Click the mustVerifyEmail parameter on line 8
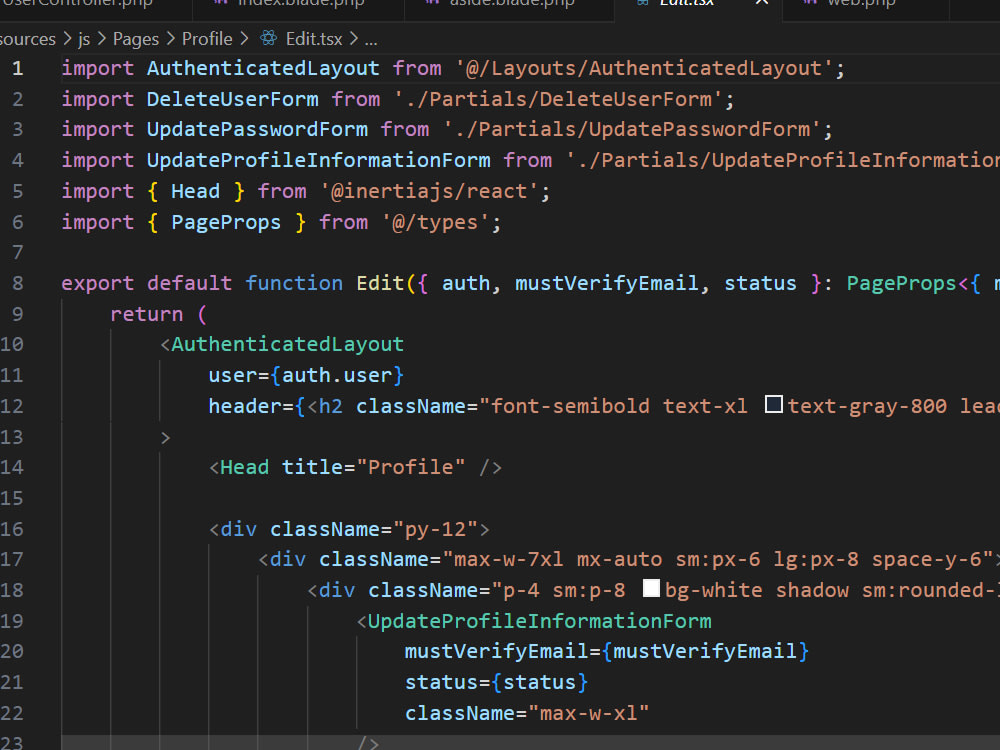This screenshot has width=1000, height=750. click(x=607, y=283)
